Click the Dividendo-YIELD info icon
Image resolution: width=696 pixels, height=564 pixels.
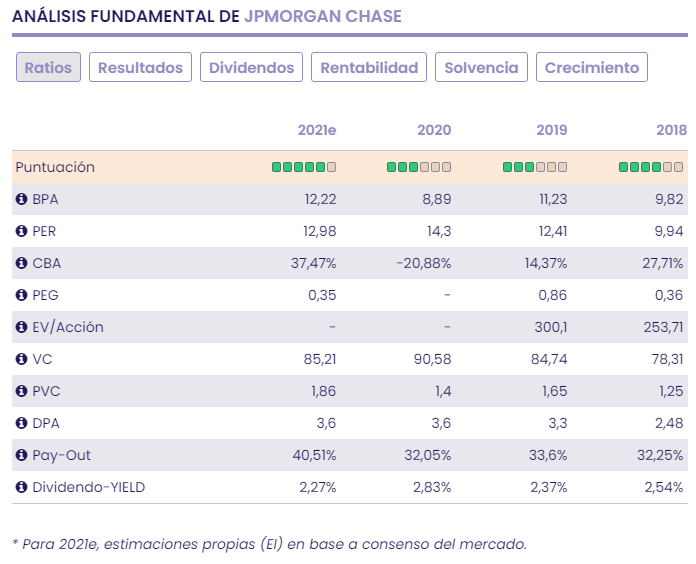[x=21, y=487]
